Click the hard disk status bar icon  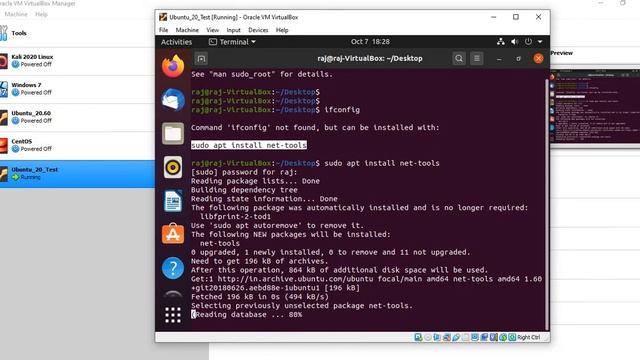tap(418, 337)
